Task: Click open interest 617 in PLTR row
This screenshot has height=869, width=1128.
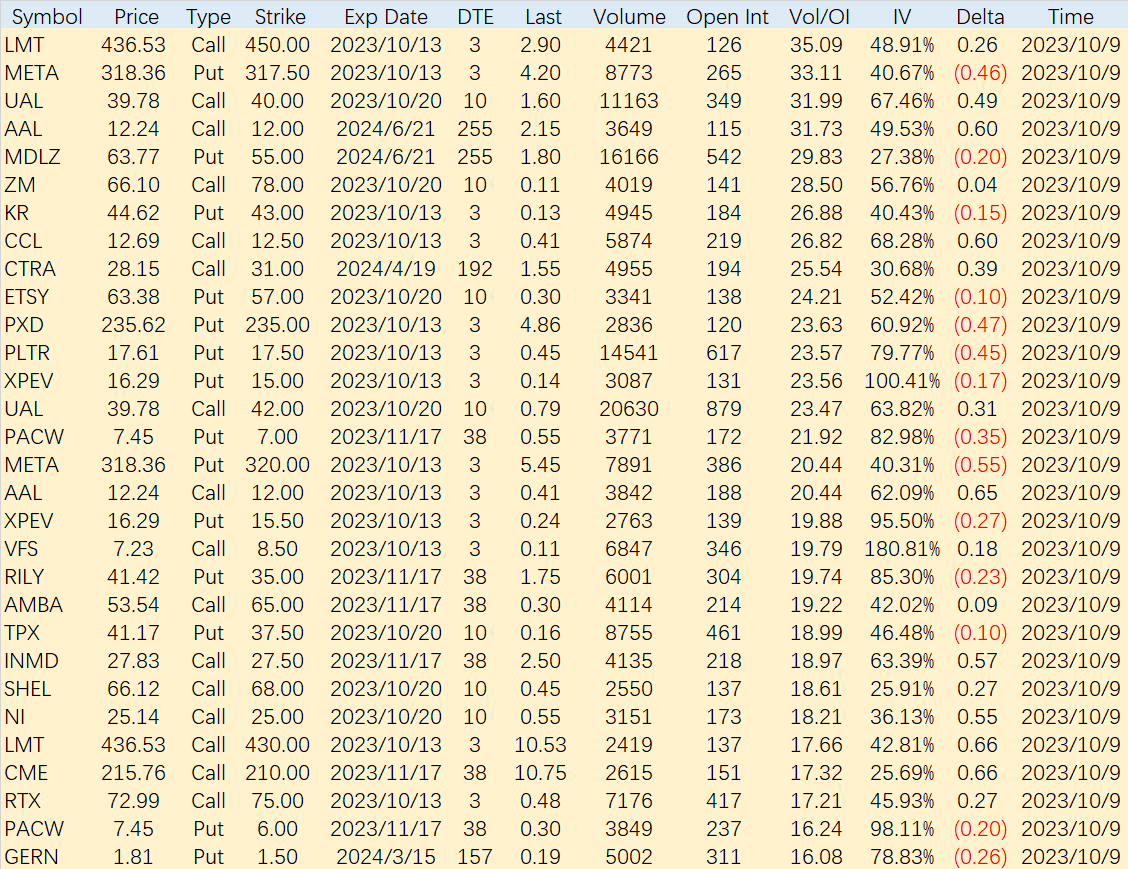Action: (x=724, y=353)
